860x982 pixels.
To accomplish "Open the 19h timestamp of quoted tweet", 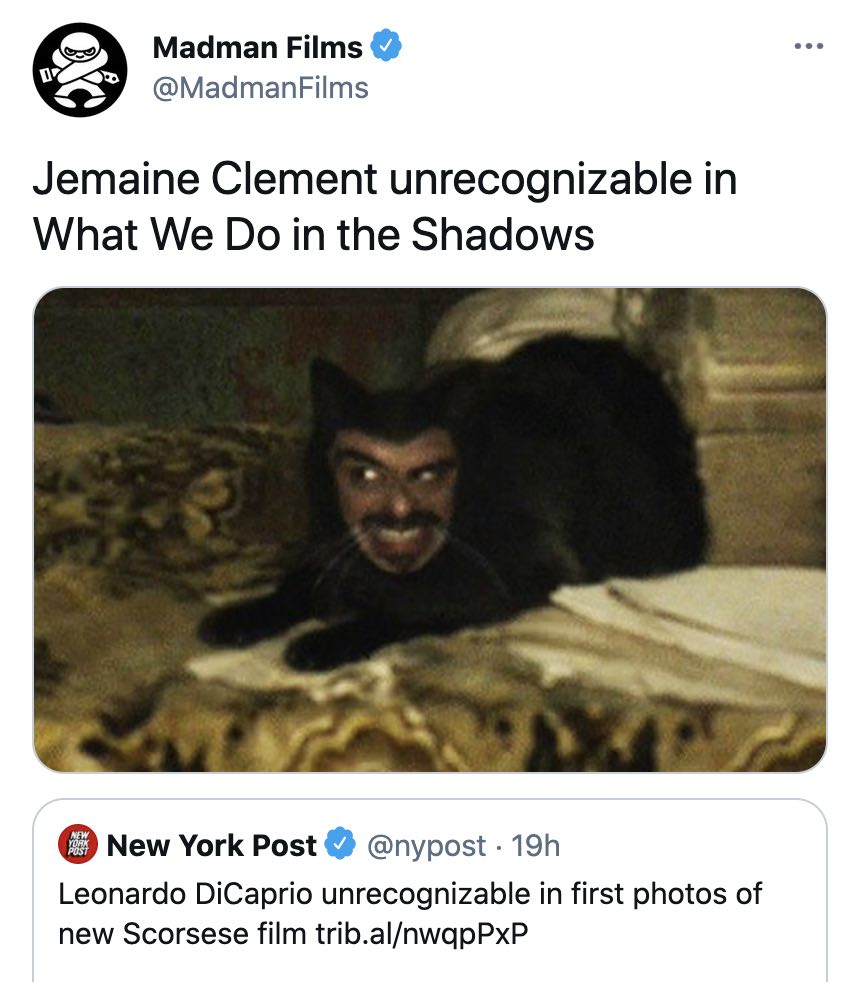I will pos(536,845).
